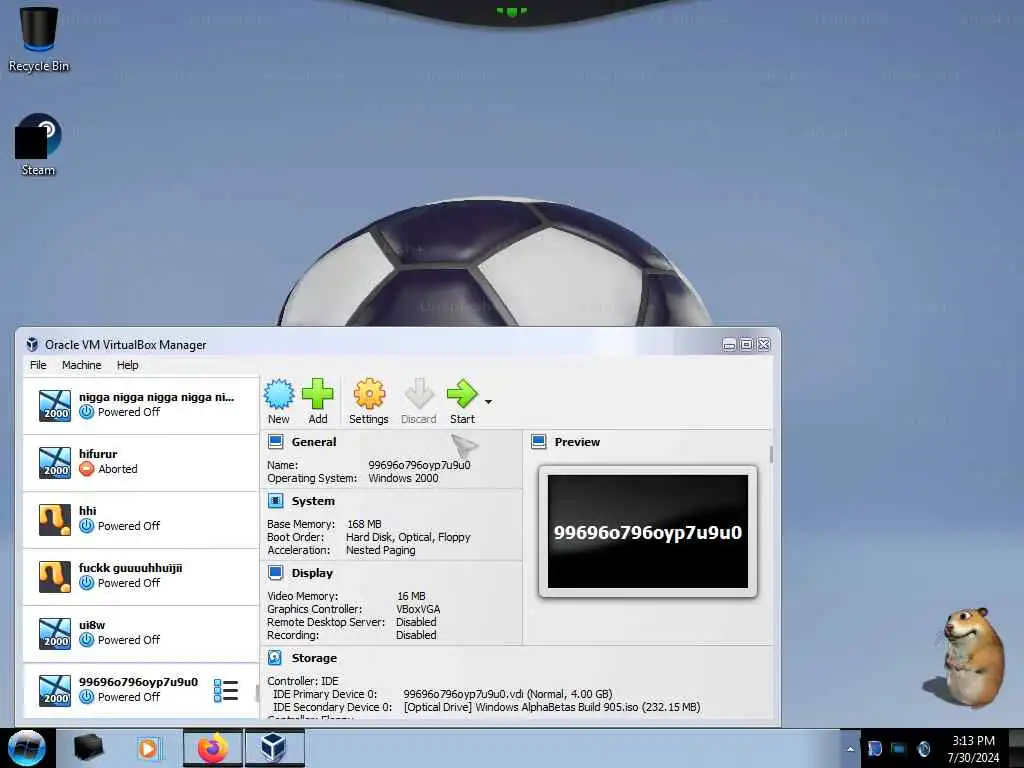Select the ui8w virtual machine
Screen dimensions: 1024x768
click(141, 633)
